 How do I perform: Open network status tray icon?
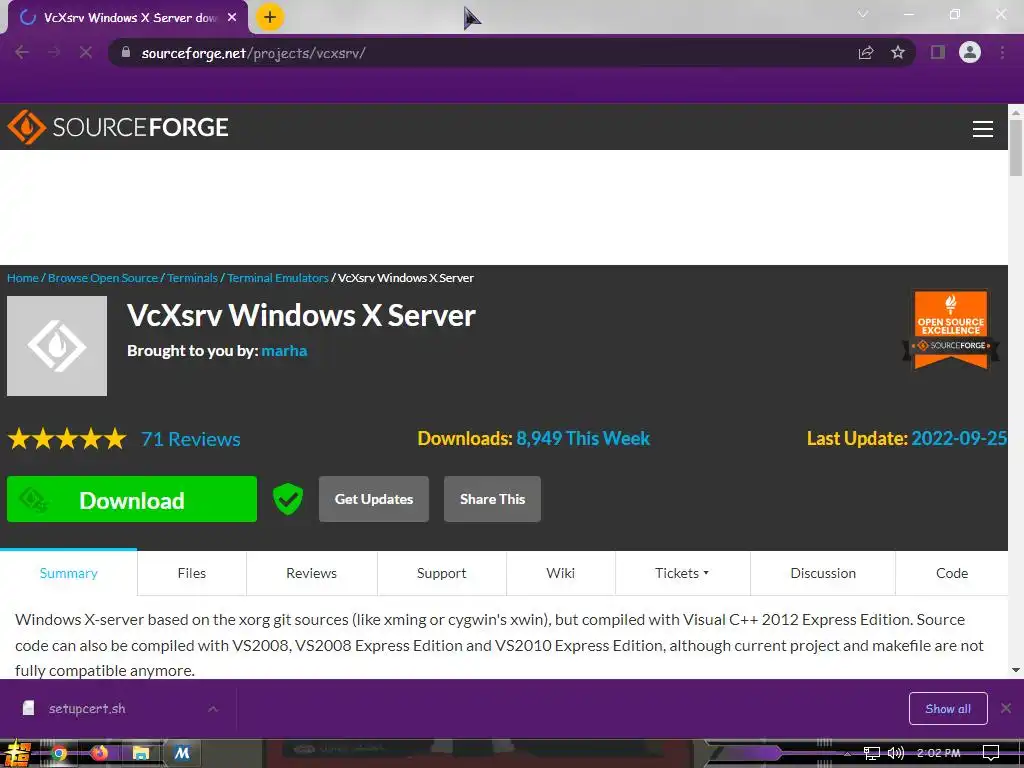872,754
